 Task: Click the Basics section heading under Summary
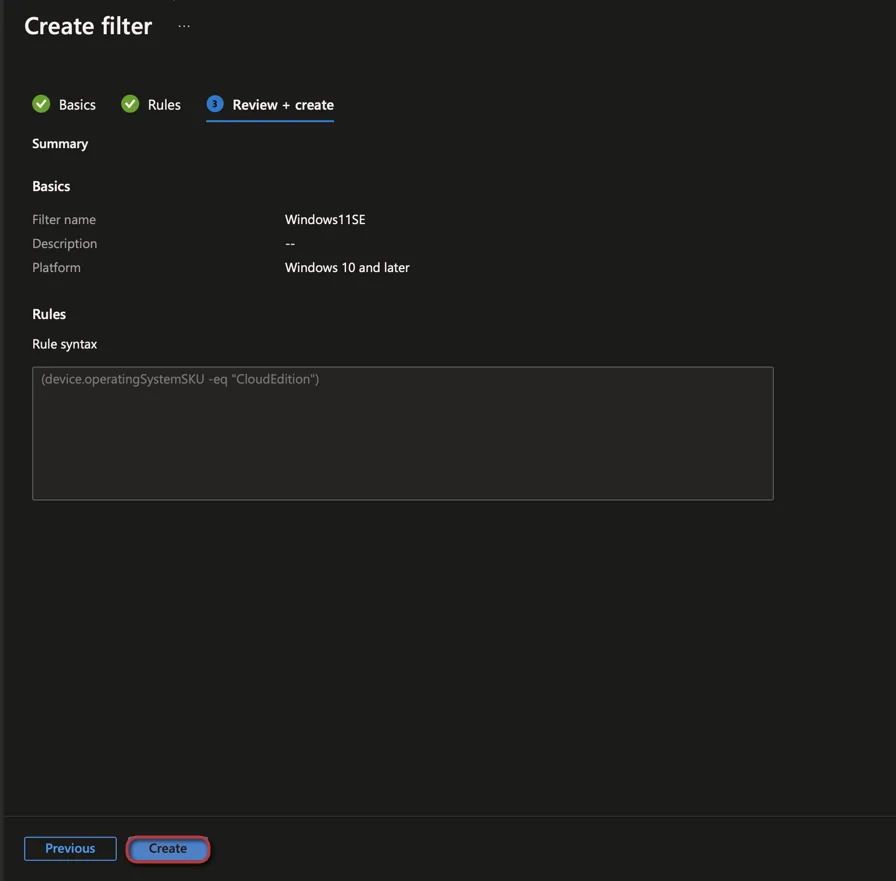click(51, 186)
